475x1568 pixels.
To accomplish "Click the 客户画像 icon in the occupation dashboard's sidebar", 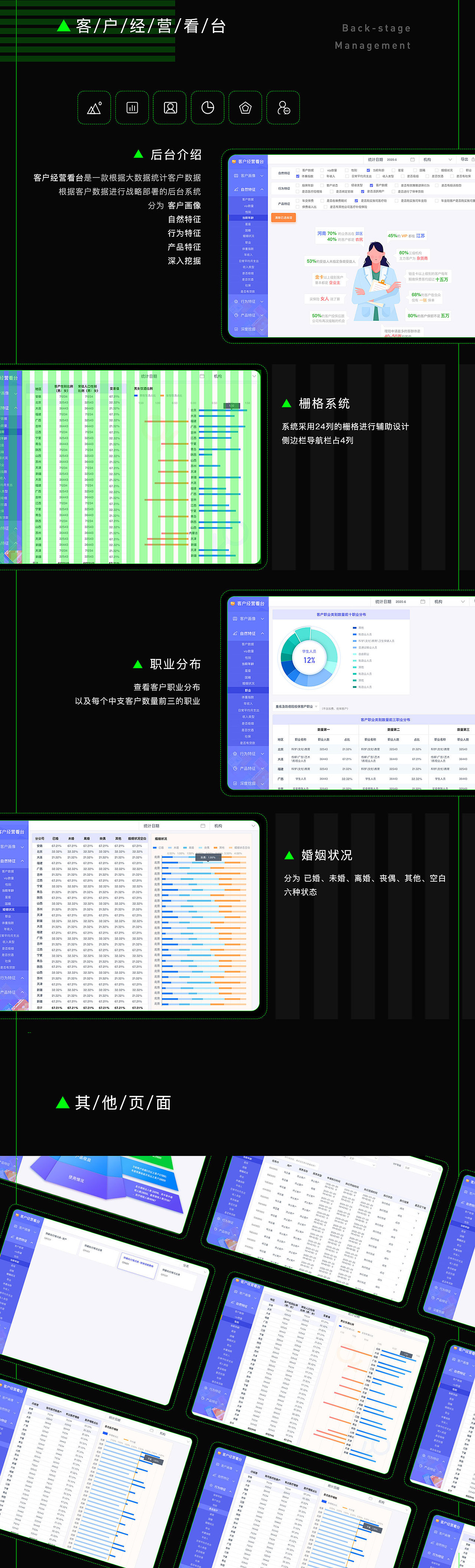I will 235,618.
